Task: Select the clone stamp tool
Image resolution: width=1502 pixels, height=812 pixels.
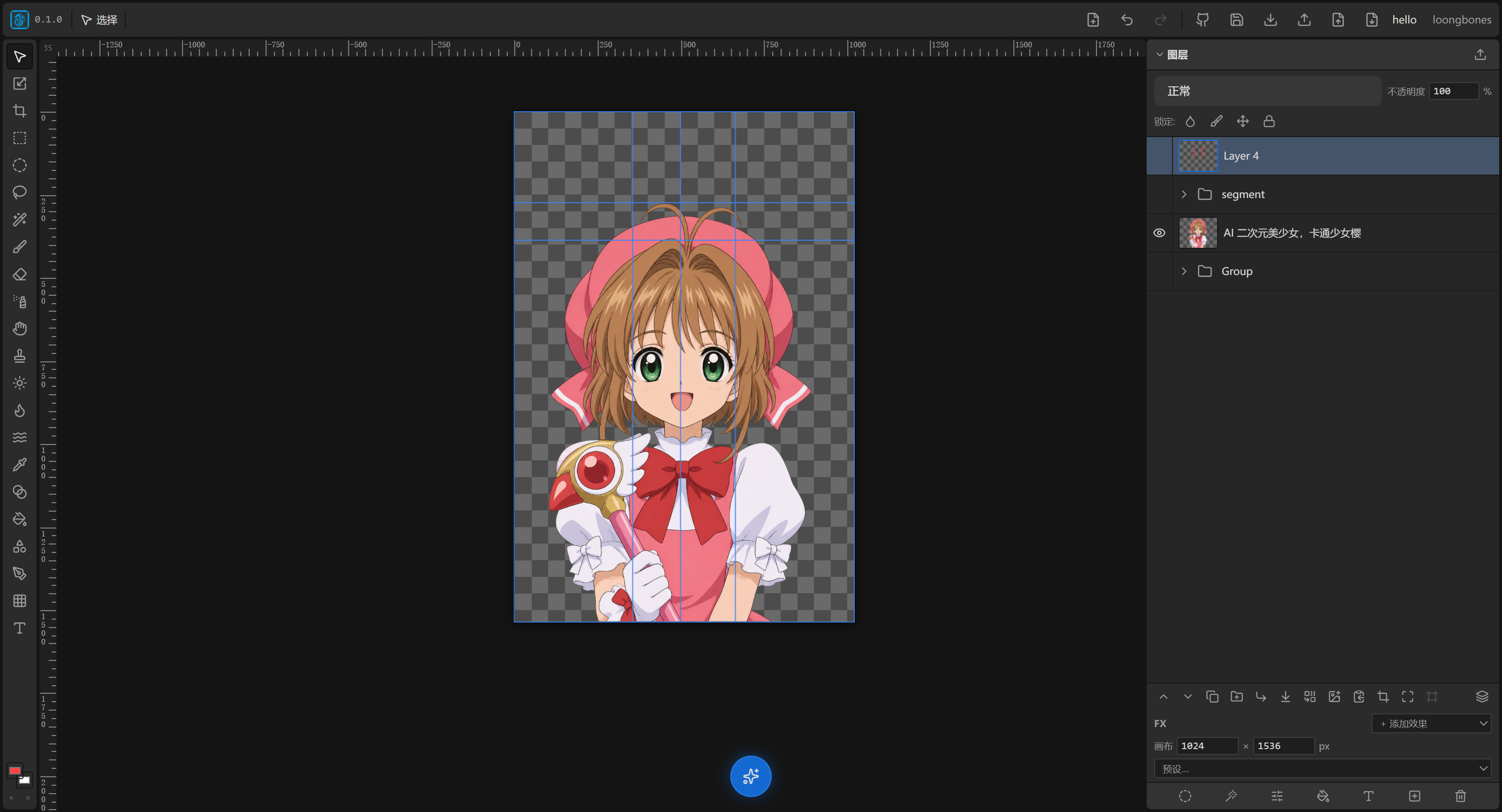Action: [x=20, y=356]
